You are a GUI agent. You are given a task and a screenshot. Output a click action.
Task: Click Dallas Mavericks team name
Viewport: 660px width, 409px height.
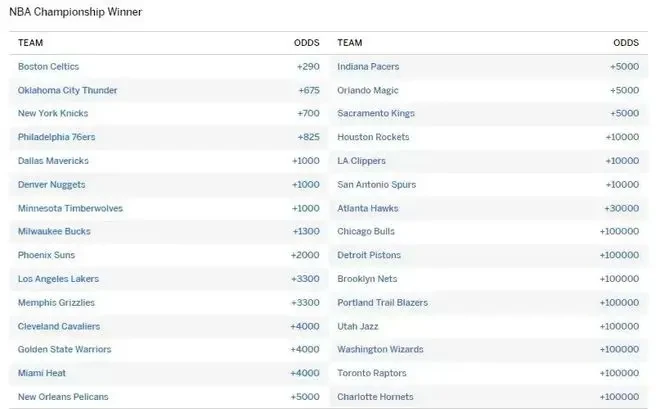(53, 161)
